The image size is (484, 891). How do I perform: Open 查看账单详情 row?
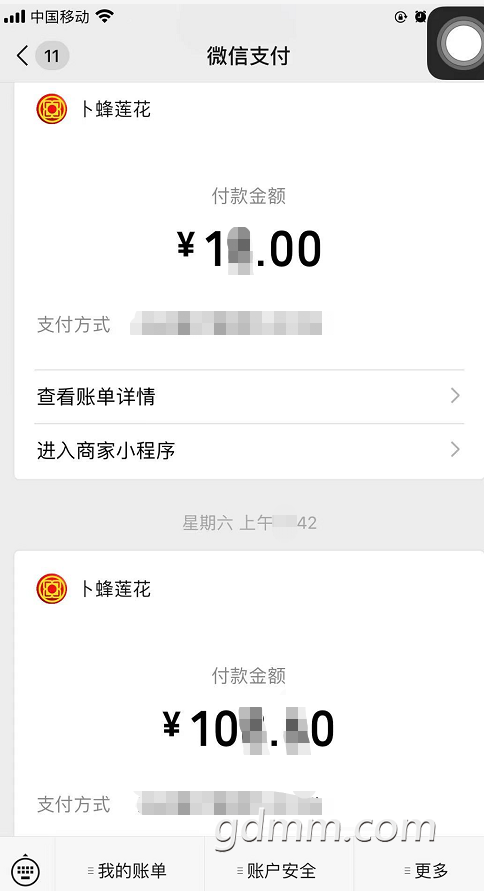249,396
